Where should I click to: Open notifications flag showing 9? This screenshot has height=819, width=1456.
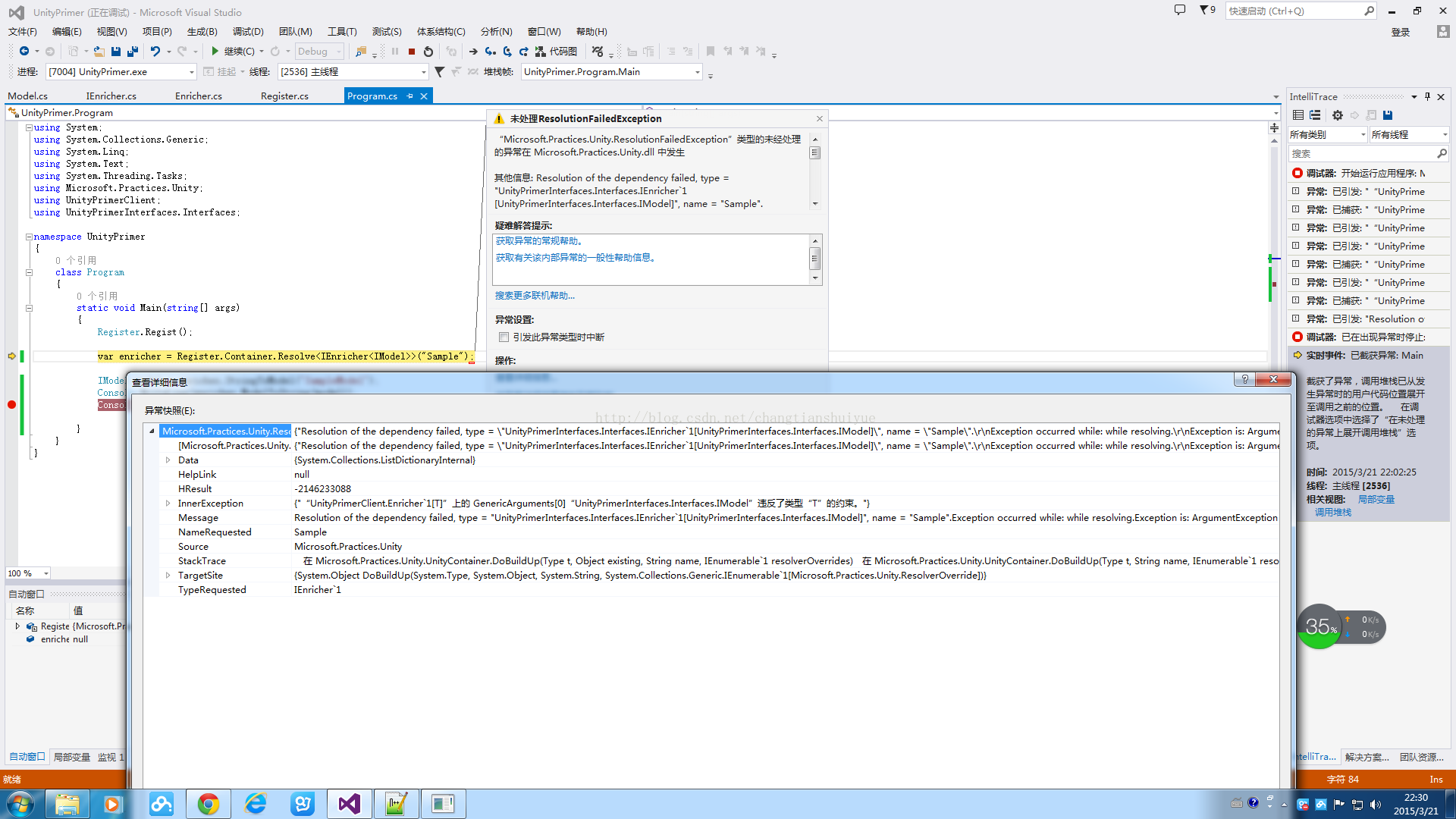(1207, 10)
